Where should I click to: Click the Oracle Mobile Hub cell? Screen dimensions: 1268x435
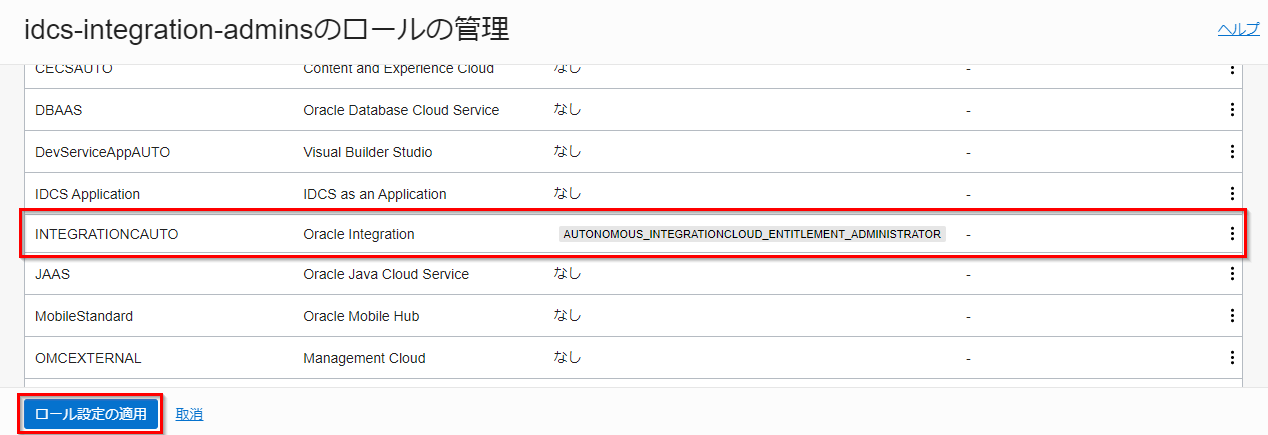pos(361,316)
